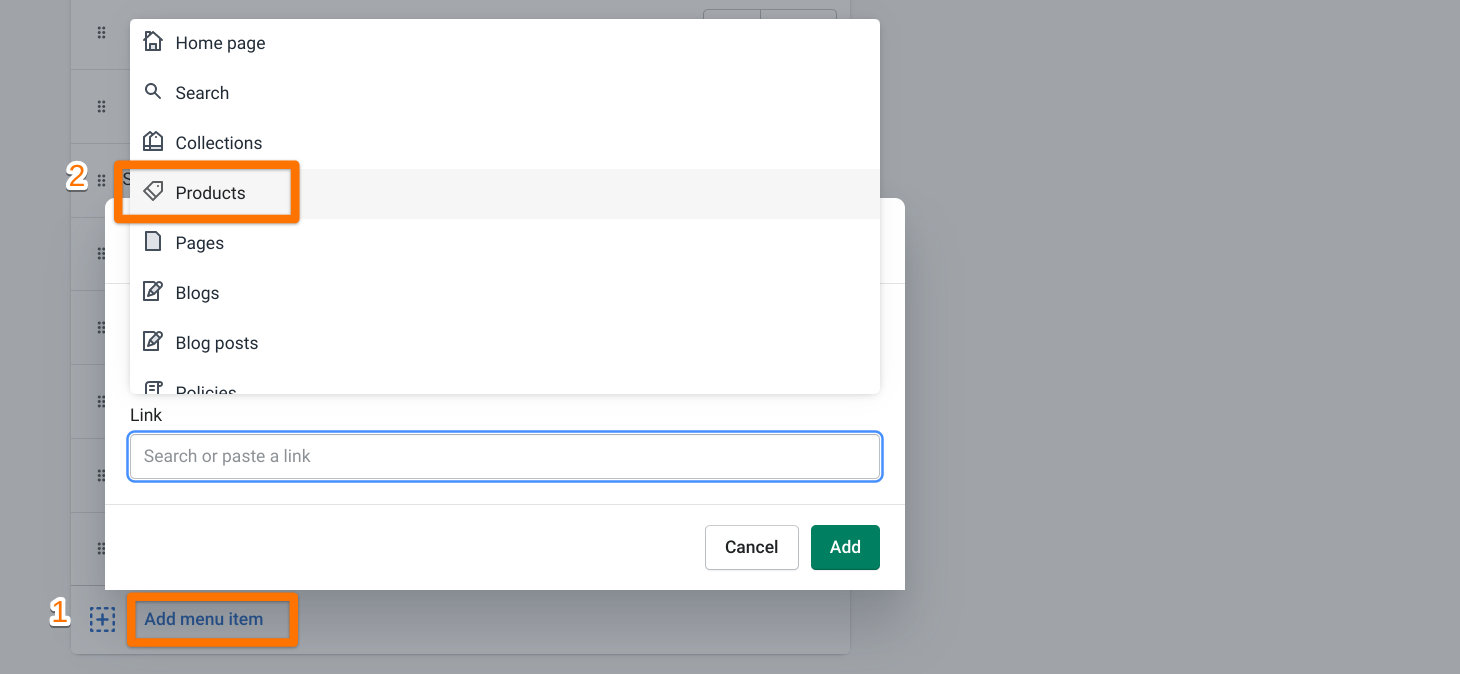Click the Pages document icon
Image resolution: width=1460 pixels, height=674 pixels.
[153, 242]
